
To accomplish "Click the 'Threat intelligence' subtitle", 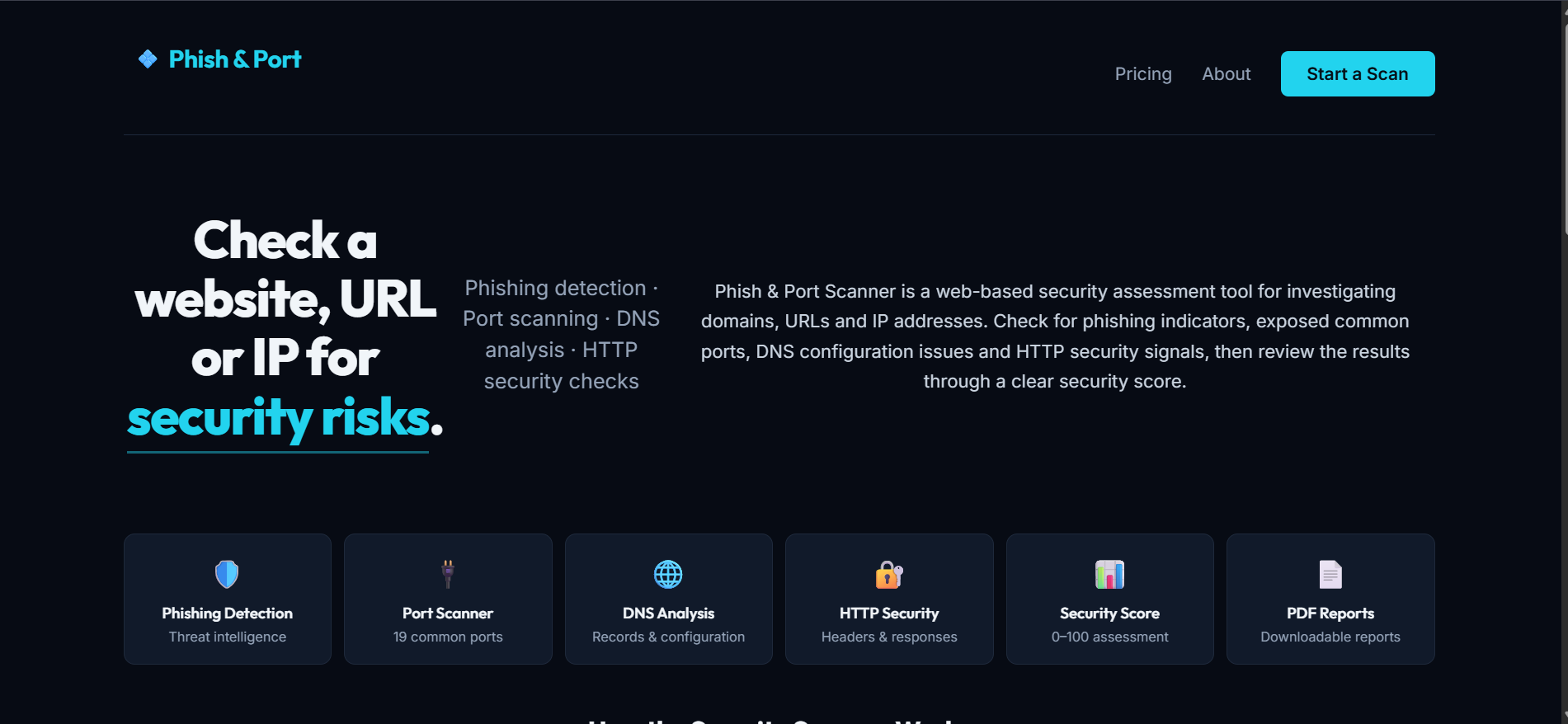I will [228, 637].
